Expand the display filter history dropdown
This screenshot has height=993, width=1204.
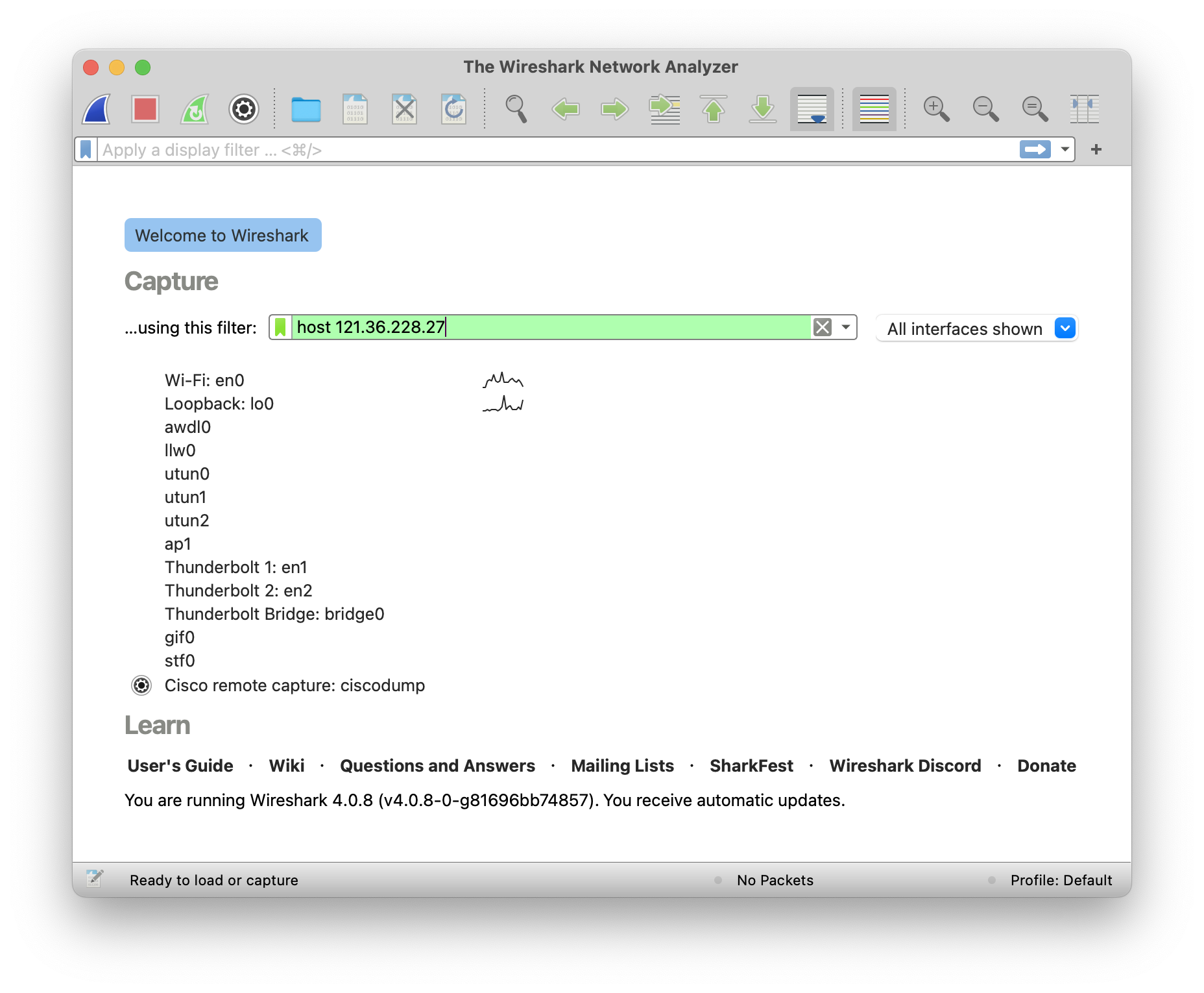[1065, 150]
